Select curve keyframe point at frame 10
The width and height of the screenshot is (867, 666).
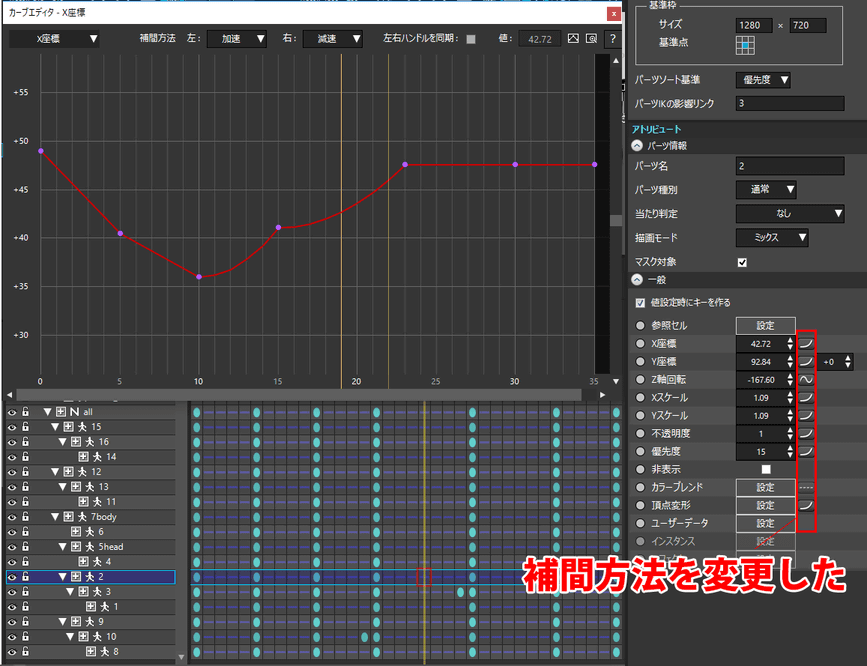click(199, 277)
